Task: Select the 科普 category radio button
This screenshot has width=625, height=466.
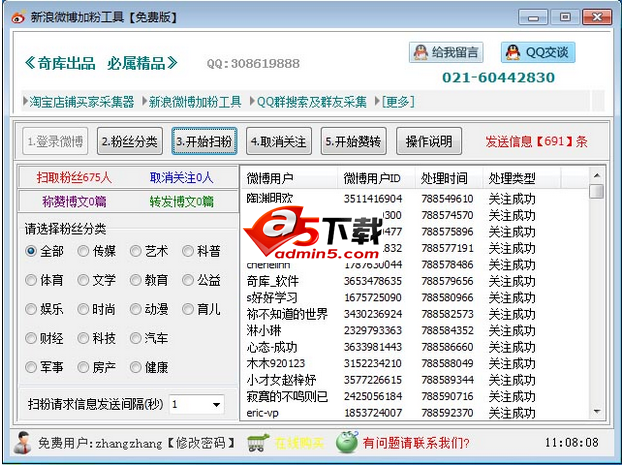Action: click(x=188, y=251)
